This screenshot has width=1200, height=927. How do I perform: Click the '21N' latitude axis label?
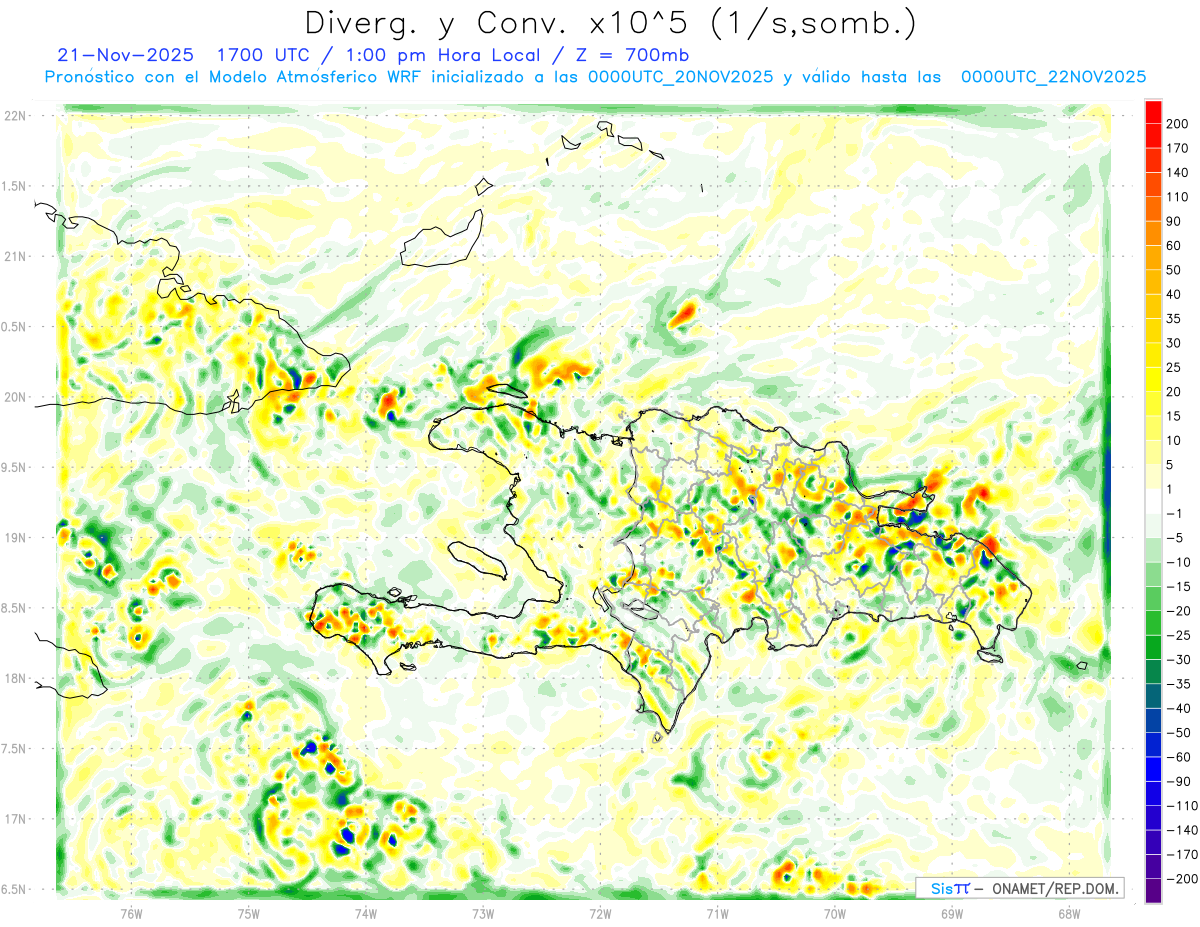[15, 257]
